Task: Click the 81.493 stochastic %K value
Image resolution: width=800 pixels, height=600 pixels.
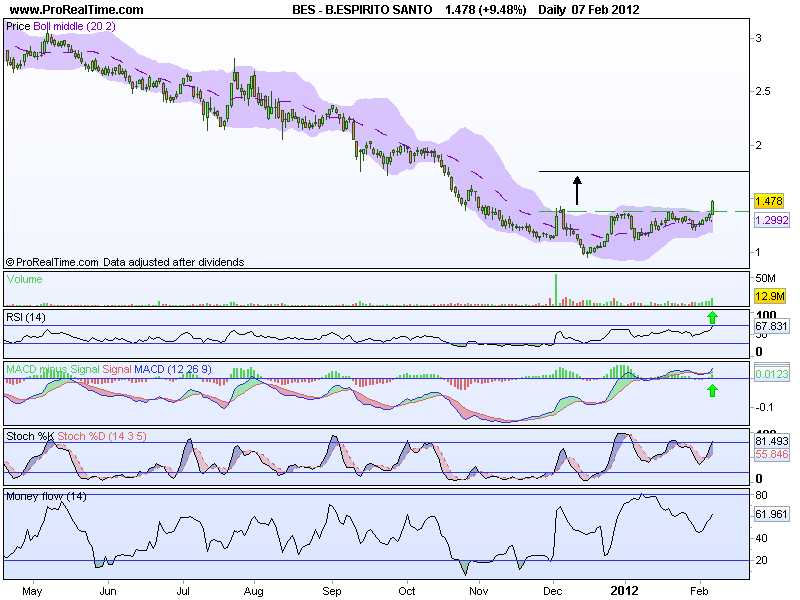Action: click(x=772, y=441)
